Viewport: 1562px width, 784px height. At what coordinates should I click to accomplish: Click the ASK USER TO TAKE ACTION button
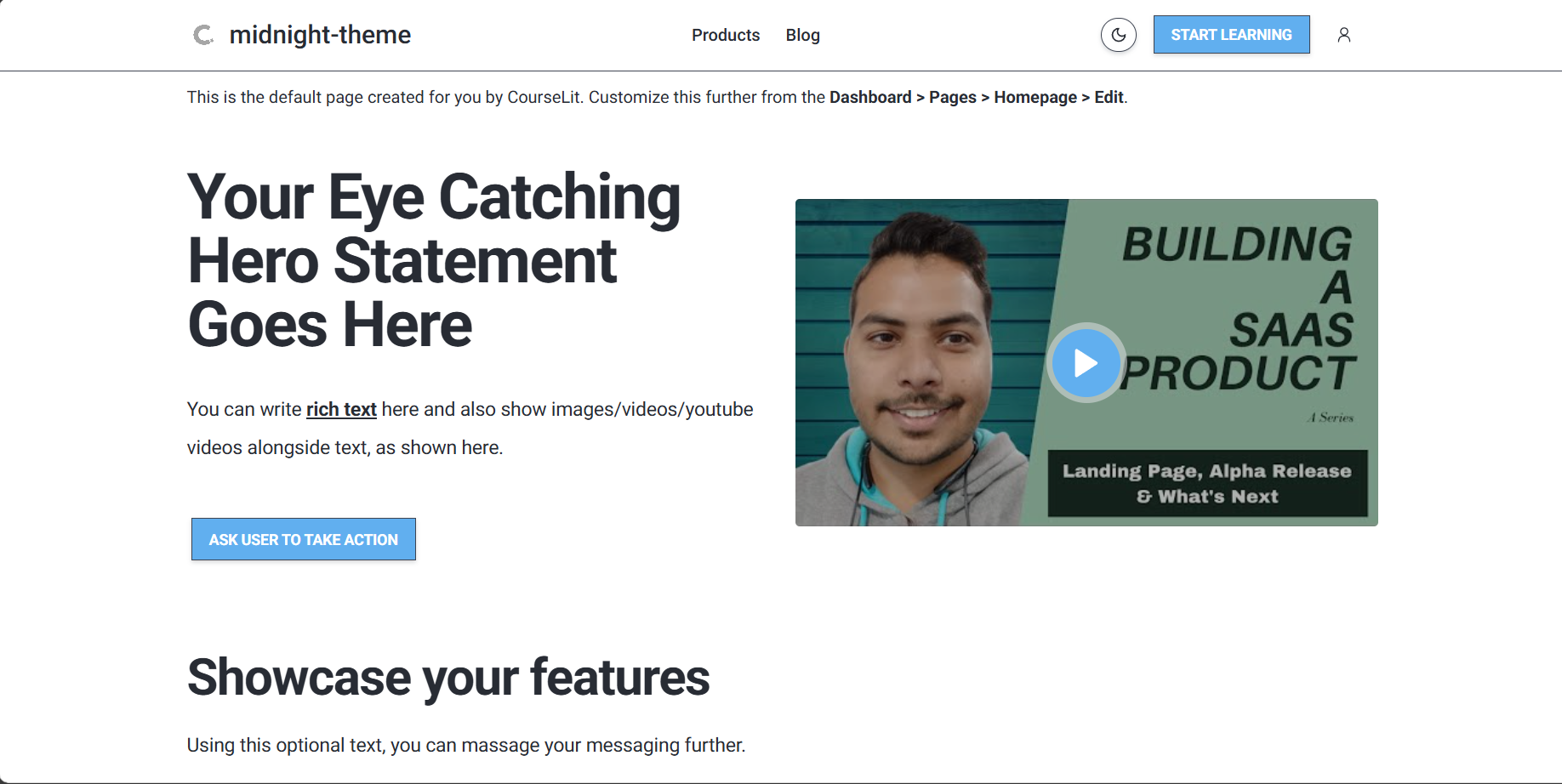pos(304,539)
